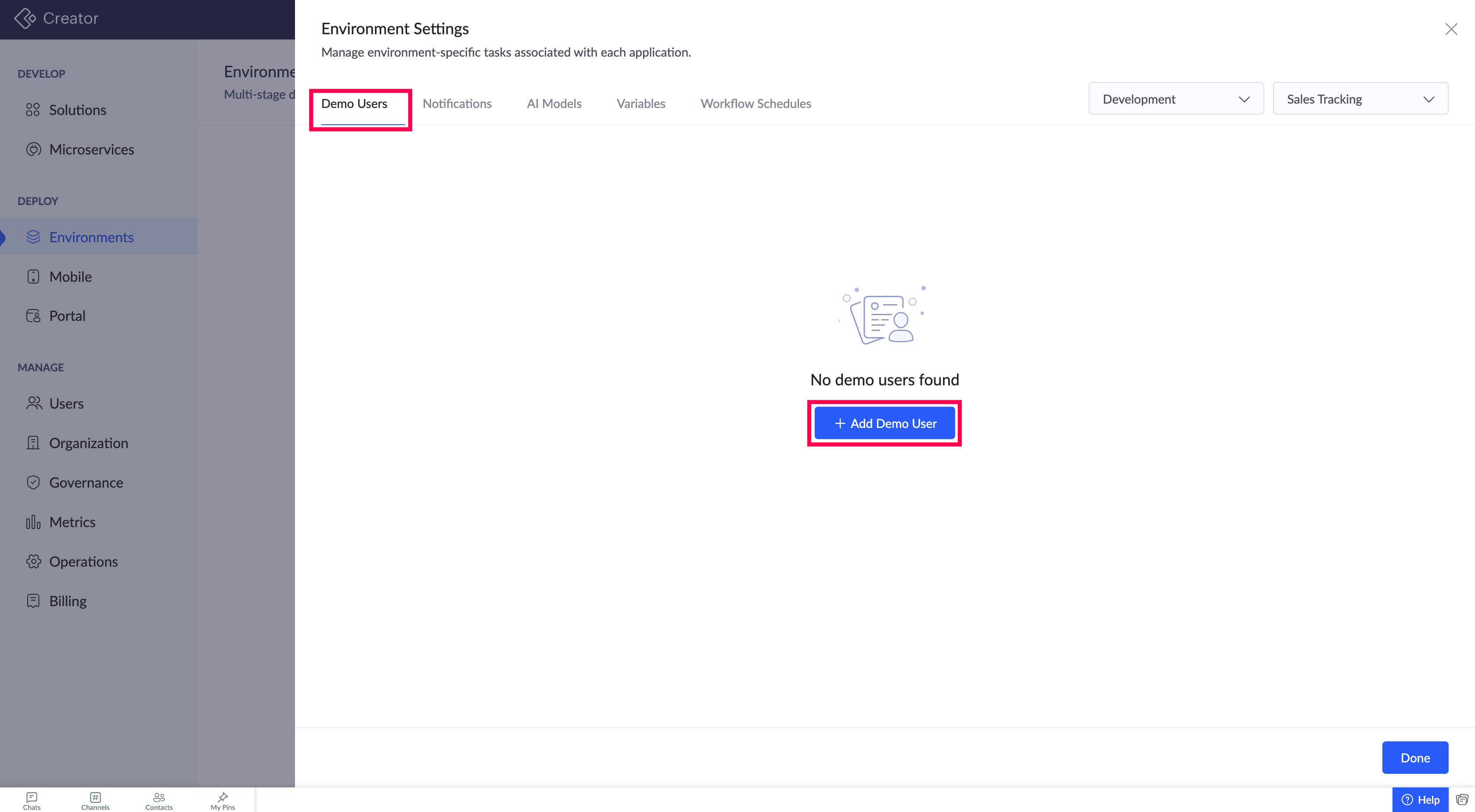The width and height of the screenshot is (1475, 812).
Task: Click the Add Demo User button
Action: (884, 423)
